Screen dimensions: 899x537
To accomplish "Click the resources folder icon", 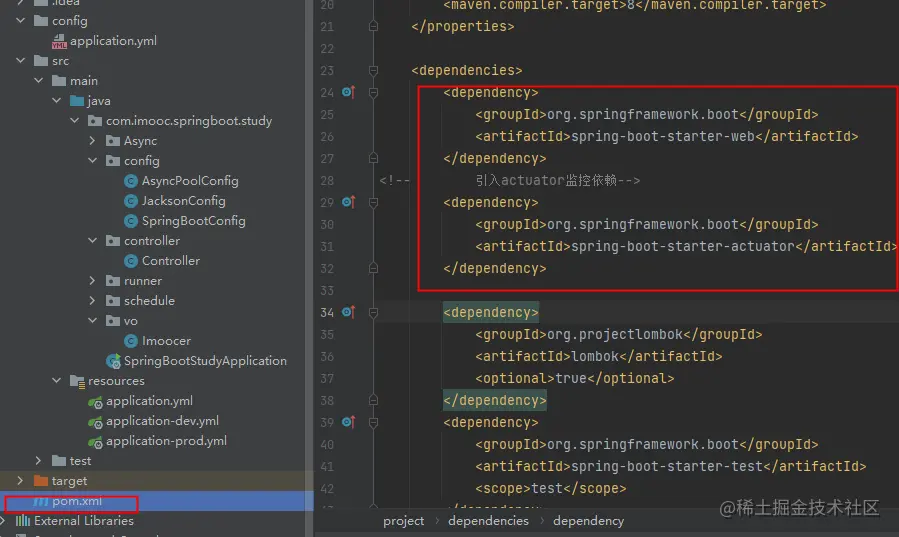I will (77, 381).
